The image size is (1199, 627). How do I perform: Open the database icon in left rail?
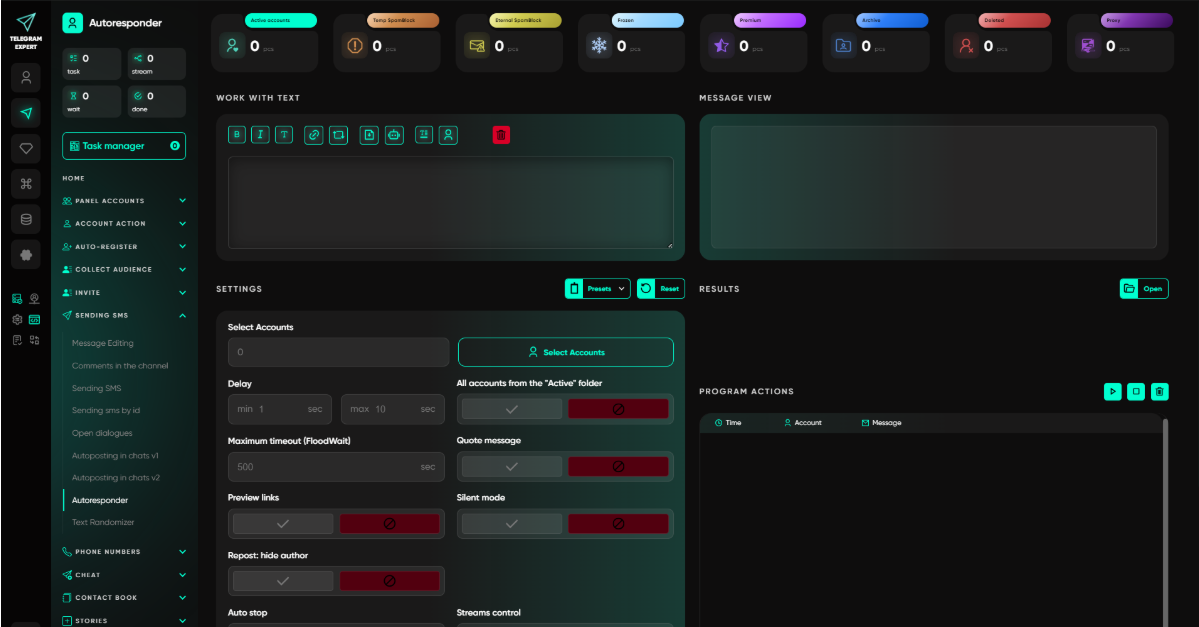tap(26, 219)
